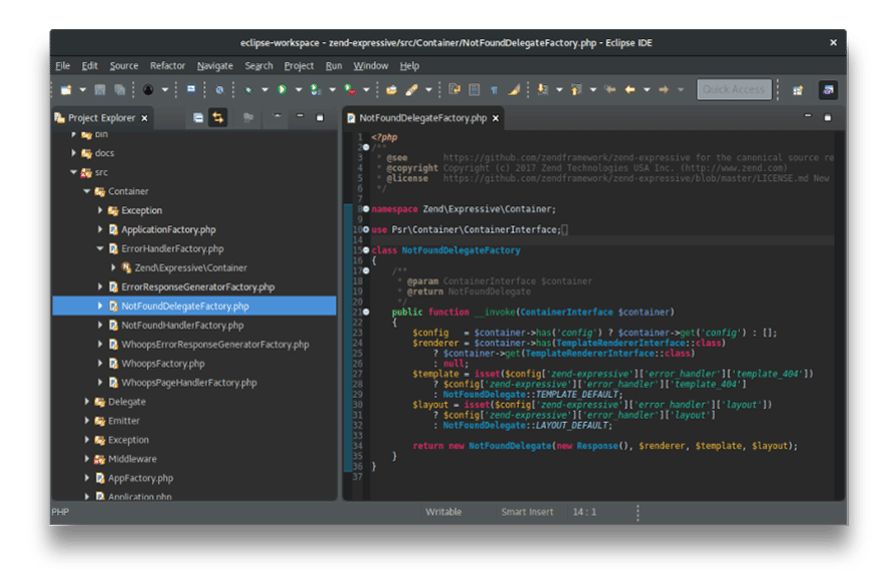Viewport: 890px width, 584px height.
Task: Maximize the Project Explorer view
Action: [x=320, y=117]
